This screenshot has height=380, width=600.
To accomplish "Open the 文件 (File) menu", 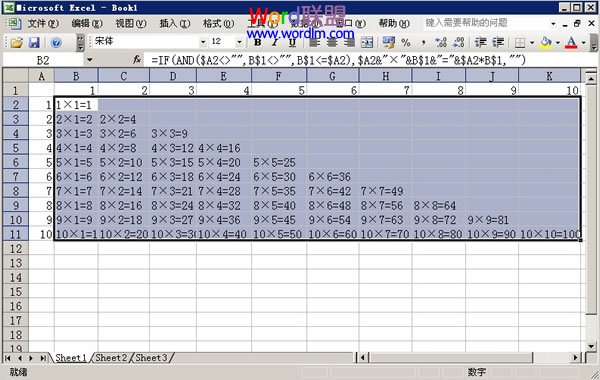I will [43, 24].
